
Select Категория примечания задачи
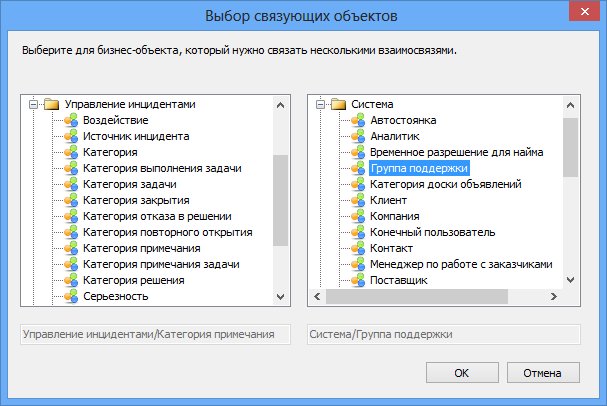161,264
